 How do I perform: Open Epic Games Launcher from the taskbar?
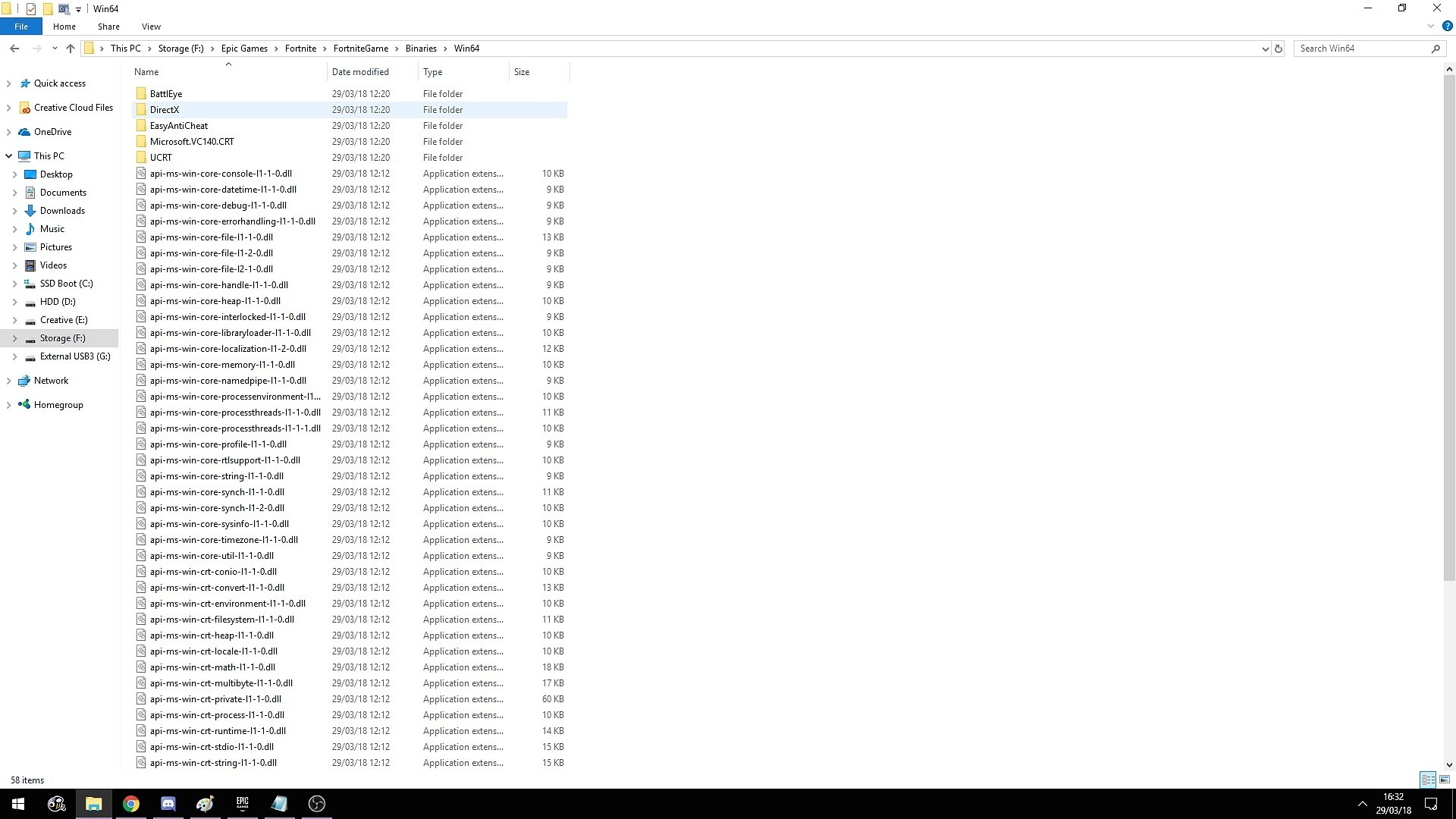243,804
